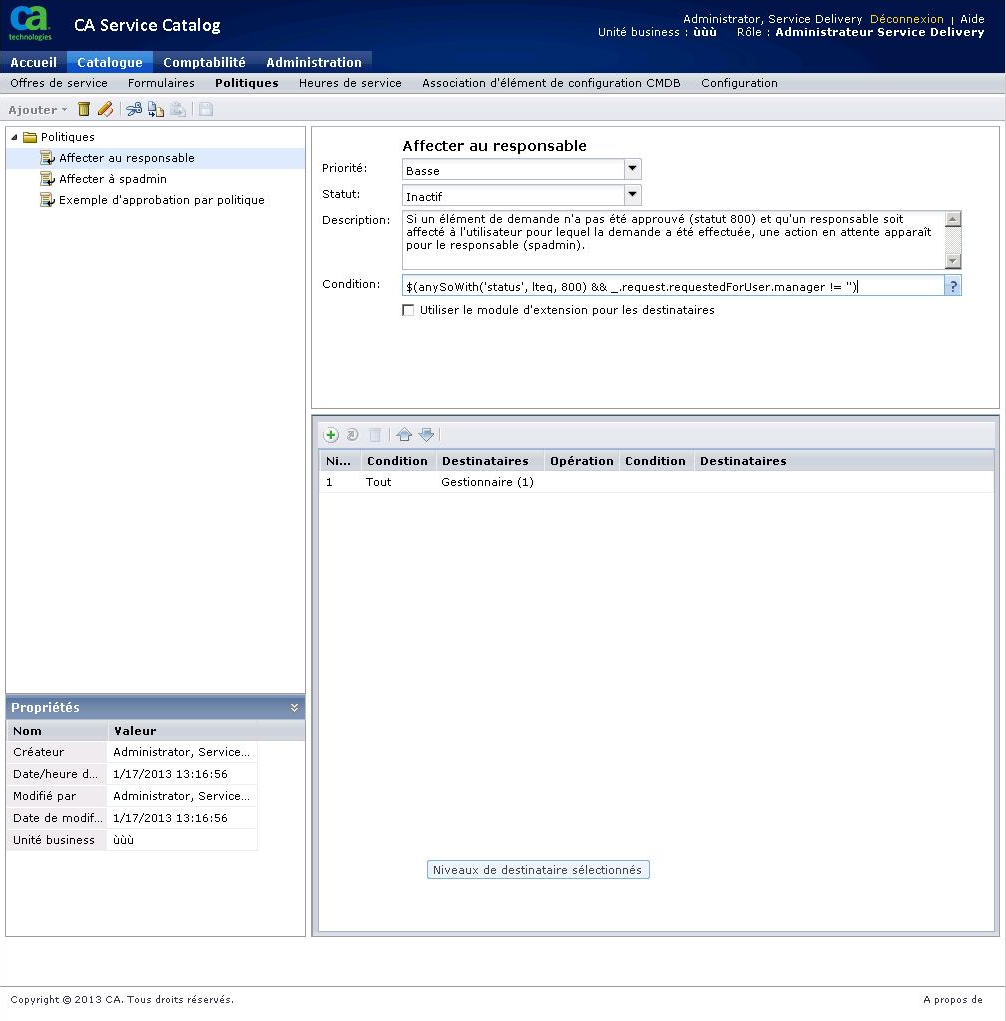This screenshot has height=1021, width=1006.
Task: Open the Statut dropdown
Action: (631, 196)
